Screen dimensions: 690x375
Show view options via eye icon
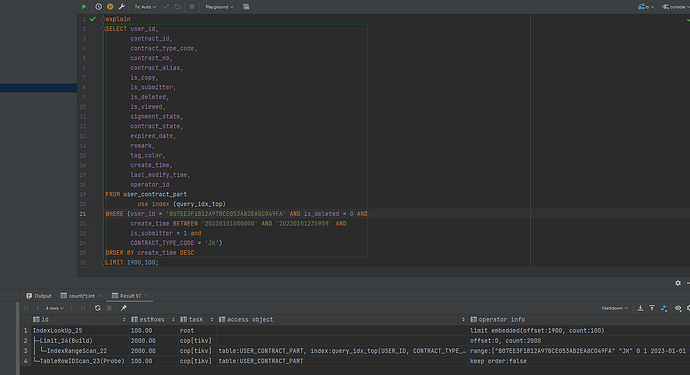678,308
